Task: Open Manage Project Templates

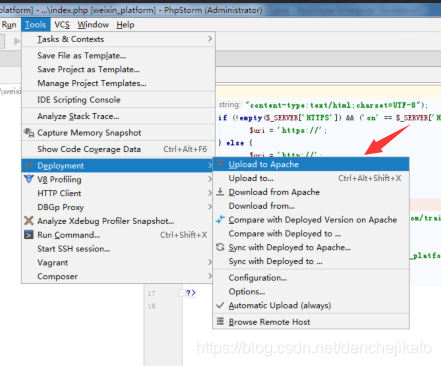Action: tap(92, 83)
